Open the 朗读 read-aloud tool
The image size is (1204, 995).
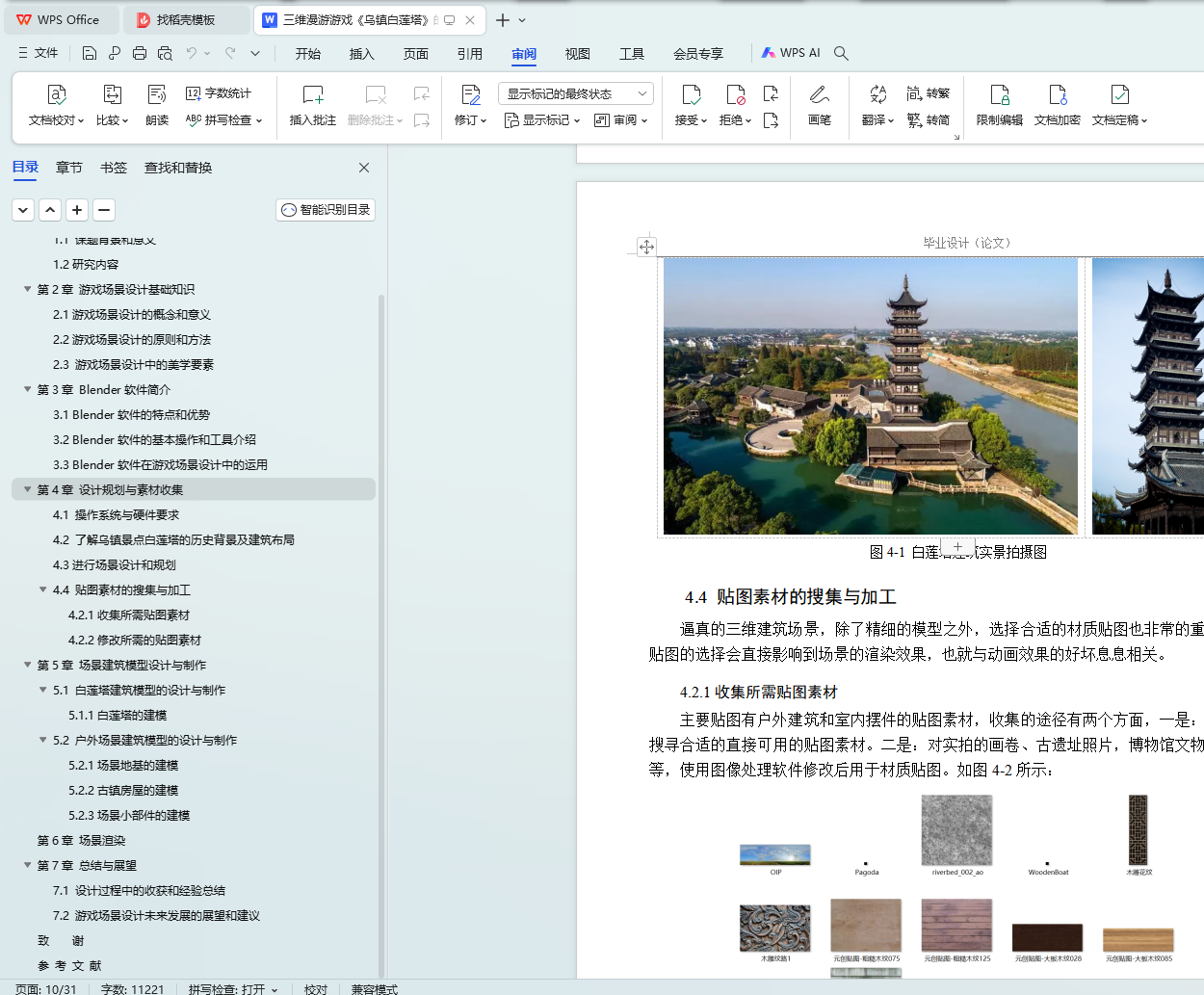(x=157, y=95)
